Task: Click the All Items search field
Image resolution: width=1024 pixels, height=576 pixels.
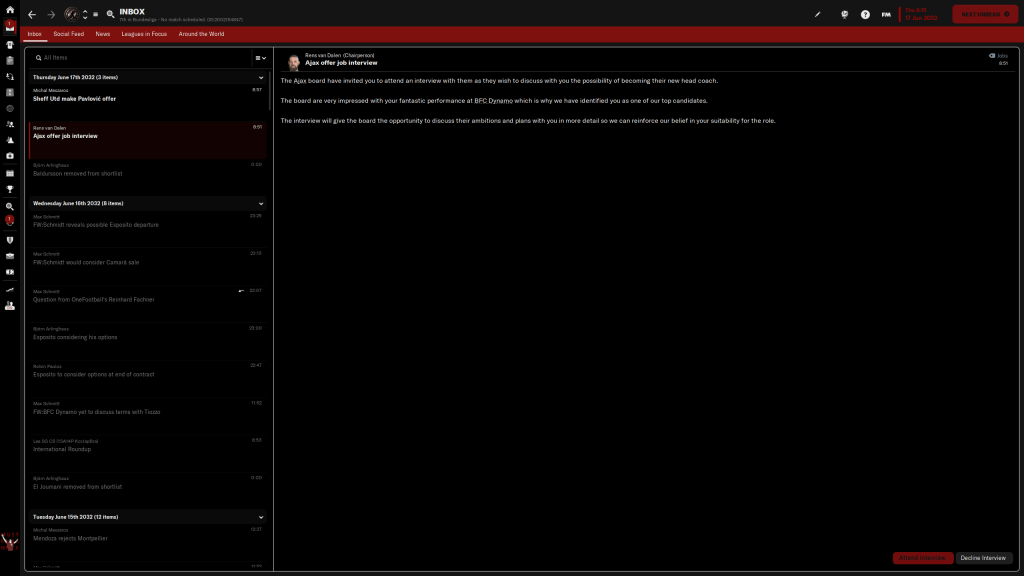Action: [x=140, y=58]
